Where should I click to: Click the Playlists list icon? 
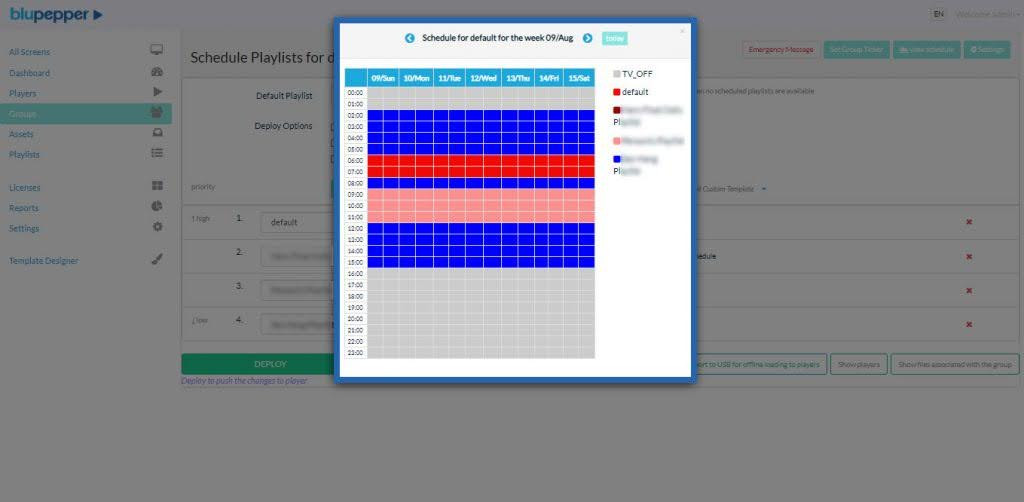(x=157, y=153)
